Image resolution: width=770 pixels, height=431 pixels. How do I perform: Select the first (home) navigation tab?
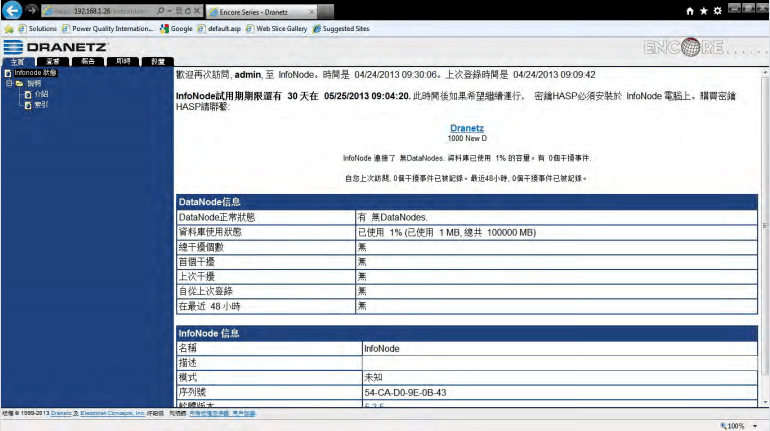(18, 61)
